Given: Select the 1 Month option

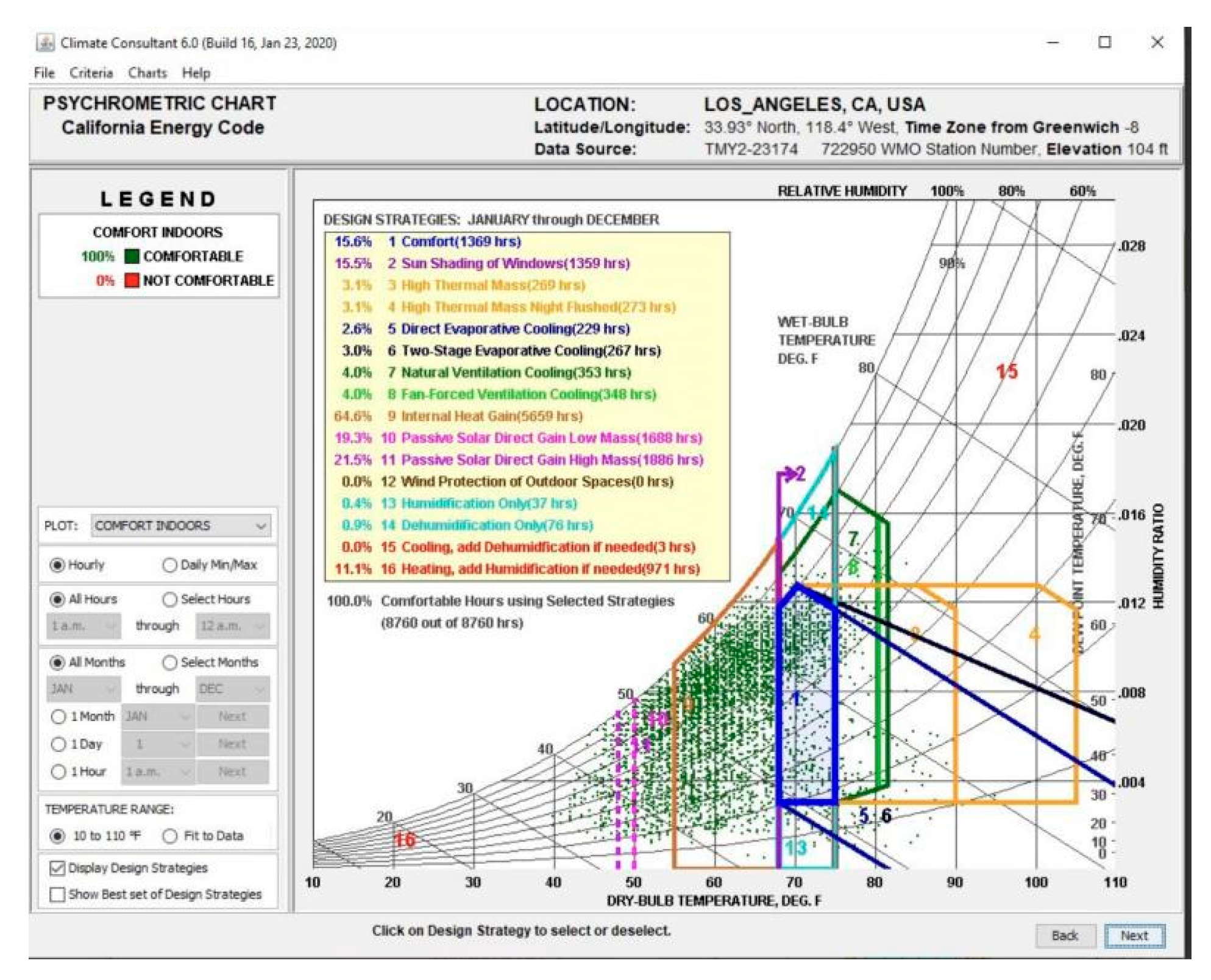Looking at the screenshot, I should [58, 716].
